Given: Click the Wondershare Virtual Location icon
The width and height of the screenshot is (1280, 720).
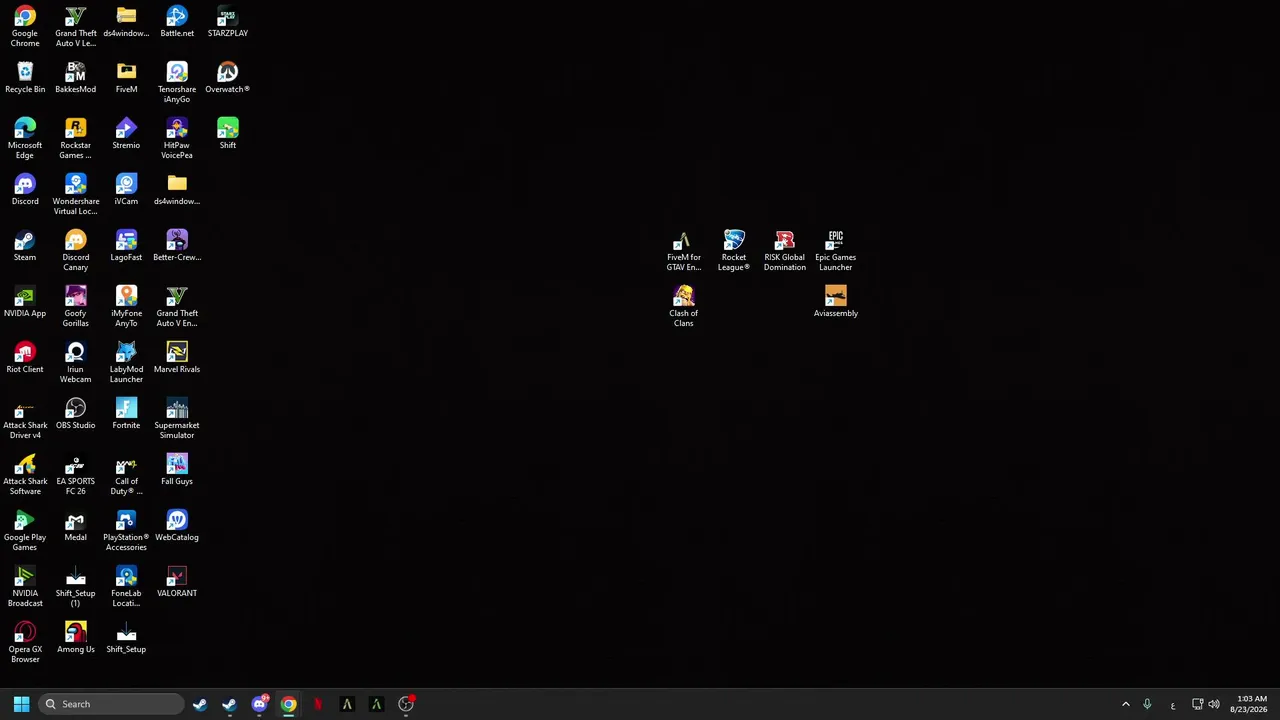Looking at the screenshot, I should click(x=76, y=195).
